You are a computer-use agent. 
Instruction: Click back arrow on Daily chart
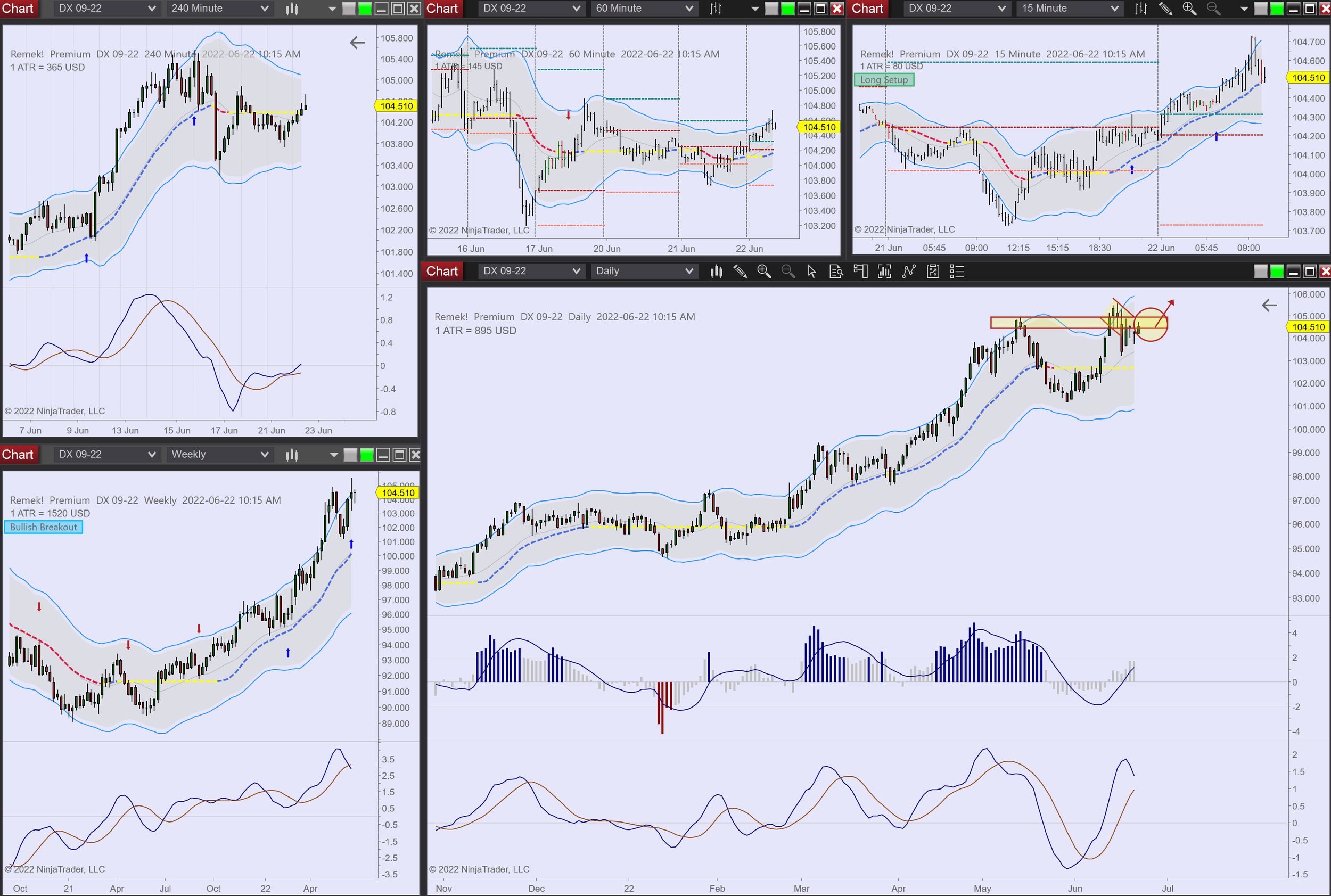(x=1269, y=306)
